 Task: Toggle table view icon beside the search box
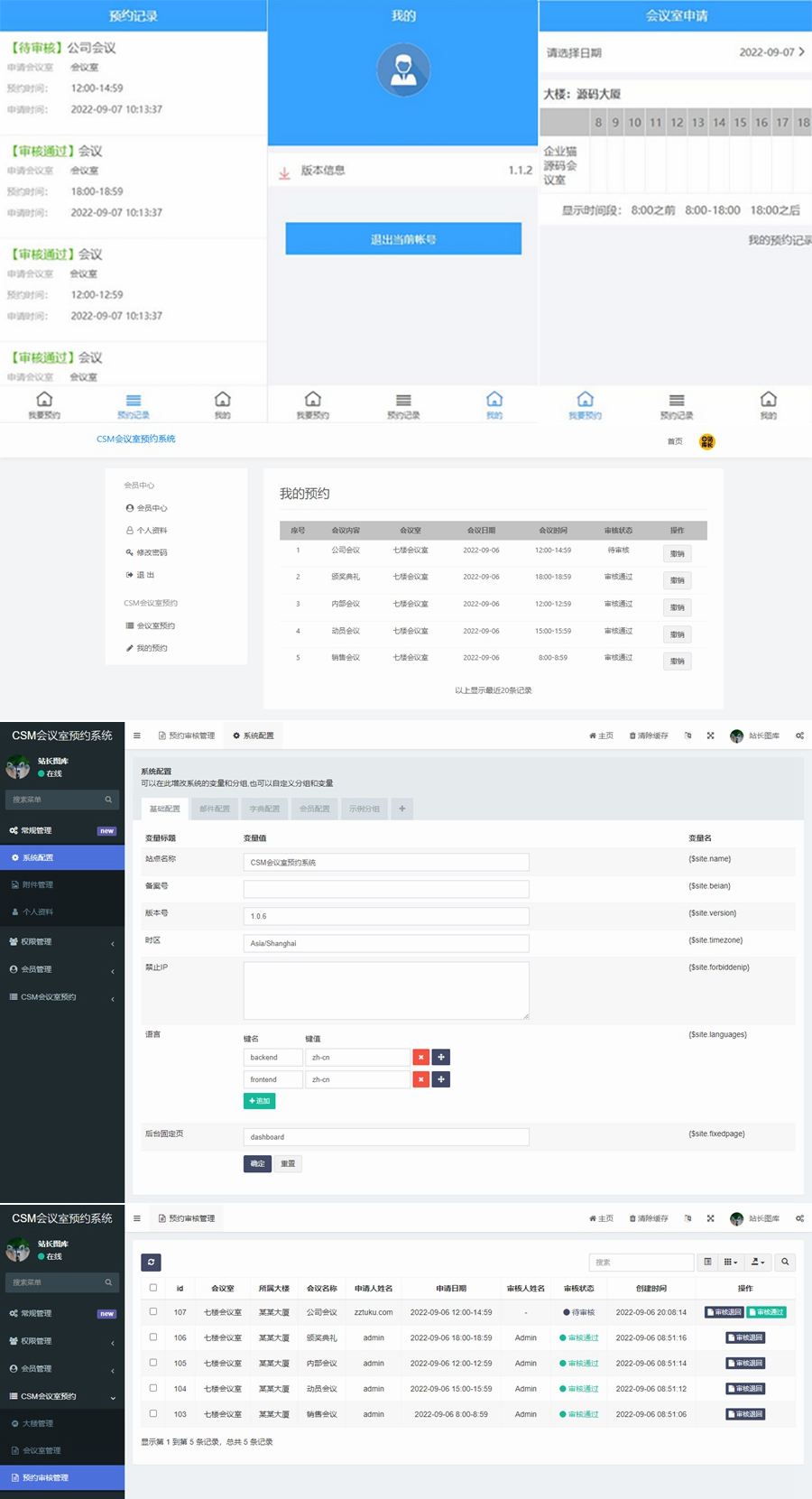707,1262
